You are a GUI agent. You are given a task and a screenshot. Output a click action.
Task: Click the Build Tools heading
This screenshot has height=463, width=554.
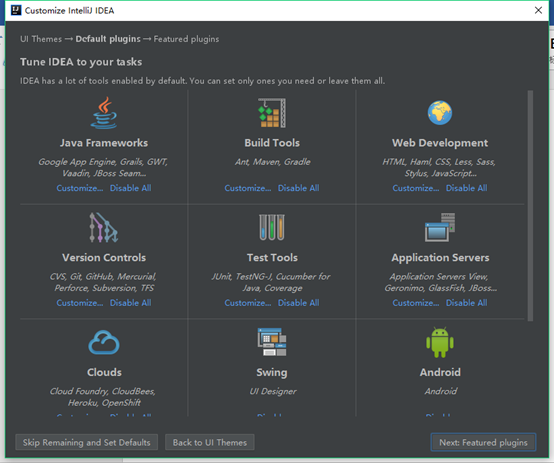(x=272, y=143)
